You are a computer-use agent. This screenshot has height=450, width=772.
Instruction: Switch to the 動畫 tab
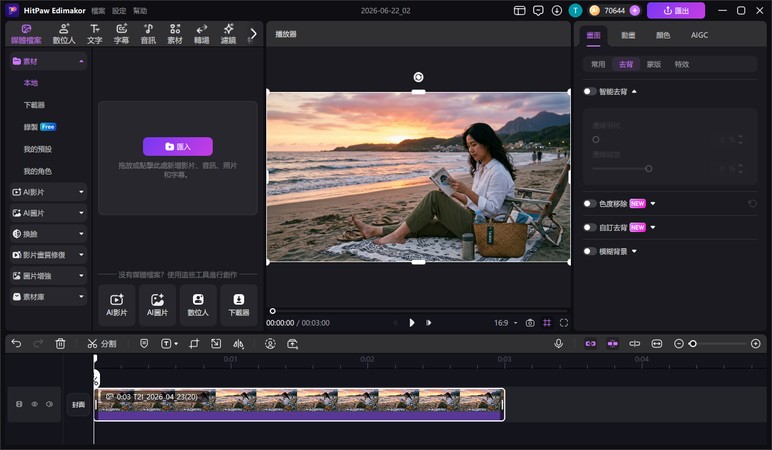pos(628,35)
